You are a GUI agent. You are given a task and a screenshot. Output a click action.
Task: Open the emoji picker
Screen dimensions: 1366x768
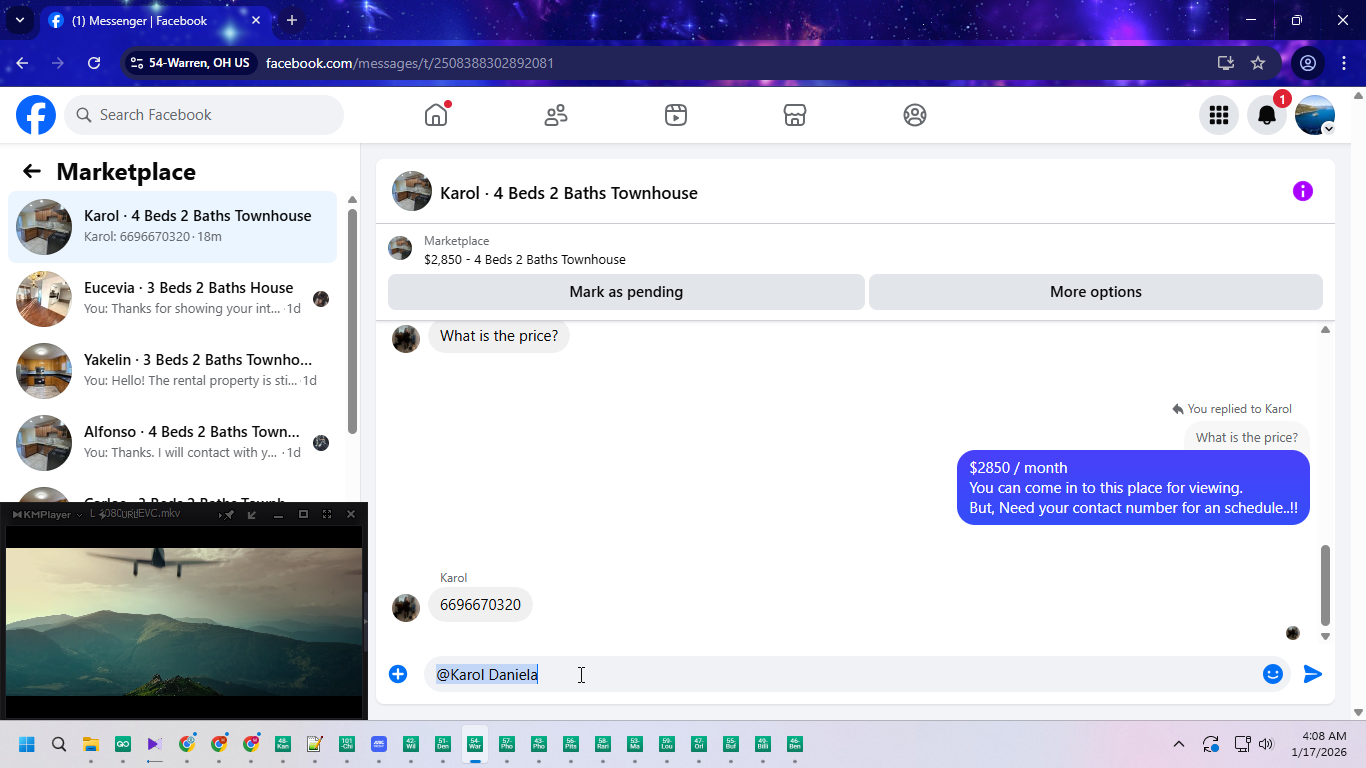point(1273,674)
